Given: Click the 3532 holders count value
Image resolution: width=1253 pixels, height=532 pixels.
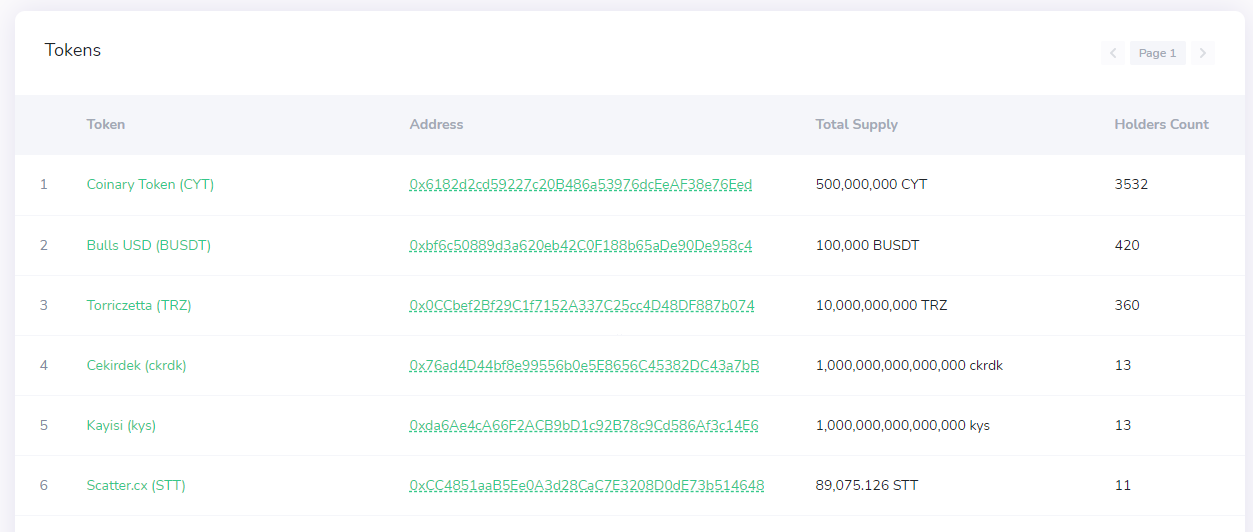Looking at the screenshot, I should click(x=1131, y=185).
